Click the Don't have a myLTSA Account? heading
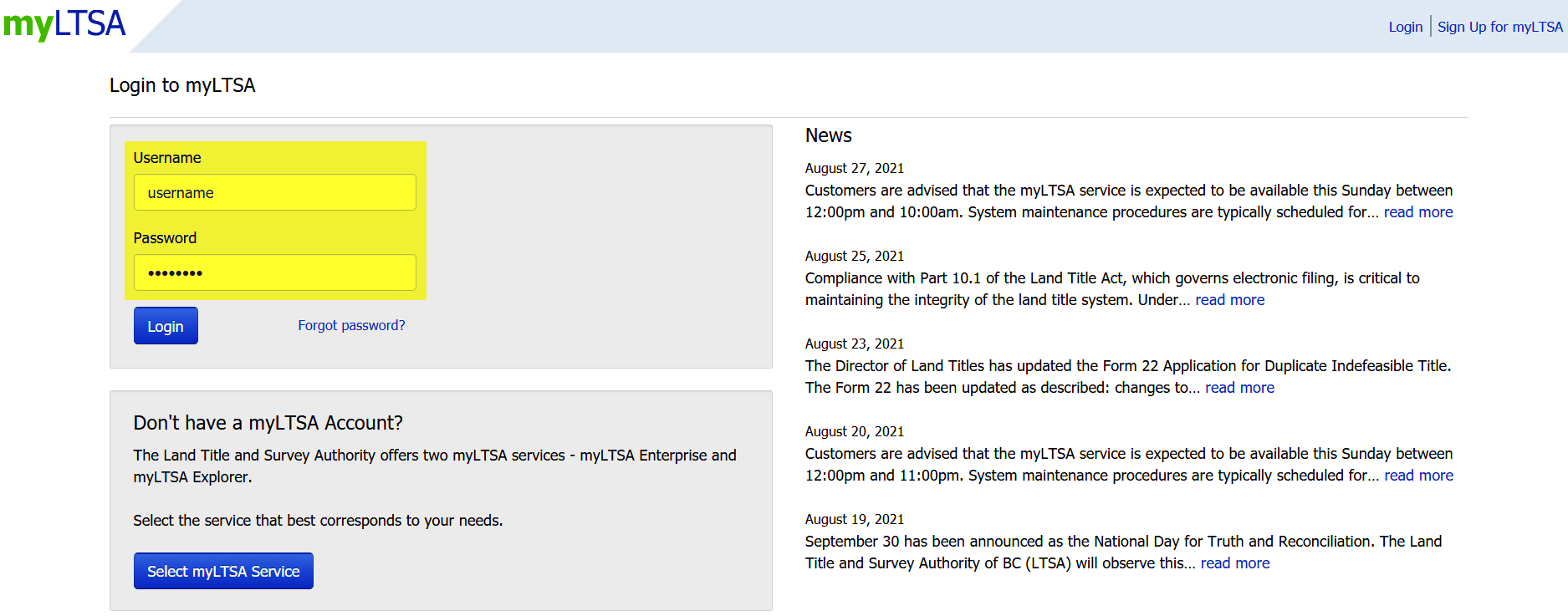Viewport: 1568px width, 616px height. coord(268,423)
